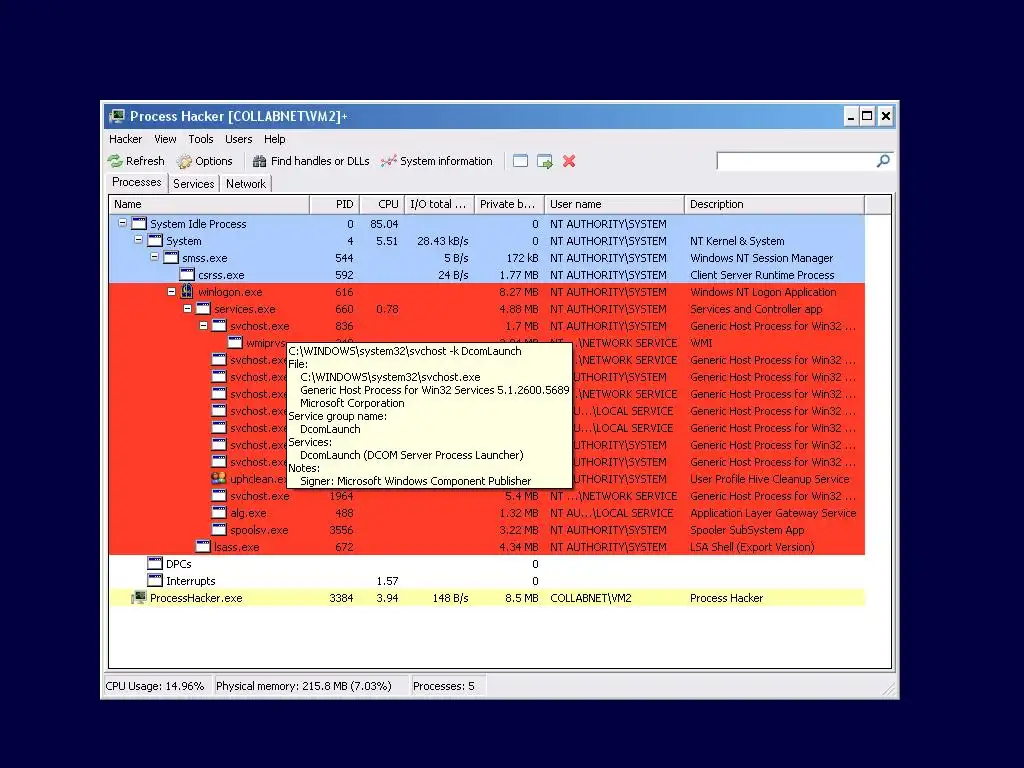Open Options from the toolbar

[205, 161]
